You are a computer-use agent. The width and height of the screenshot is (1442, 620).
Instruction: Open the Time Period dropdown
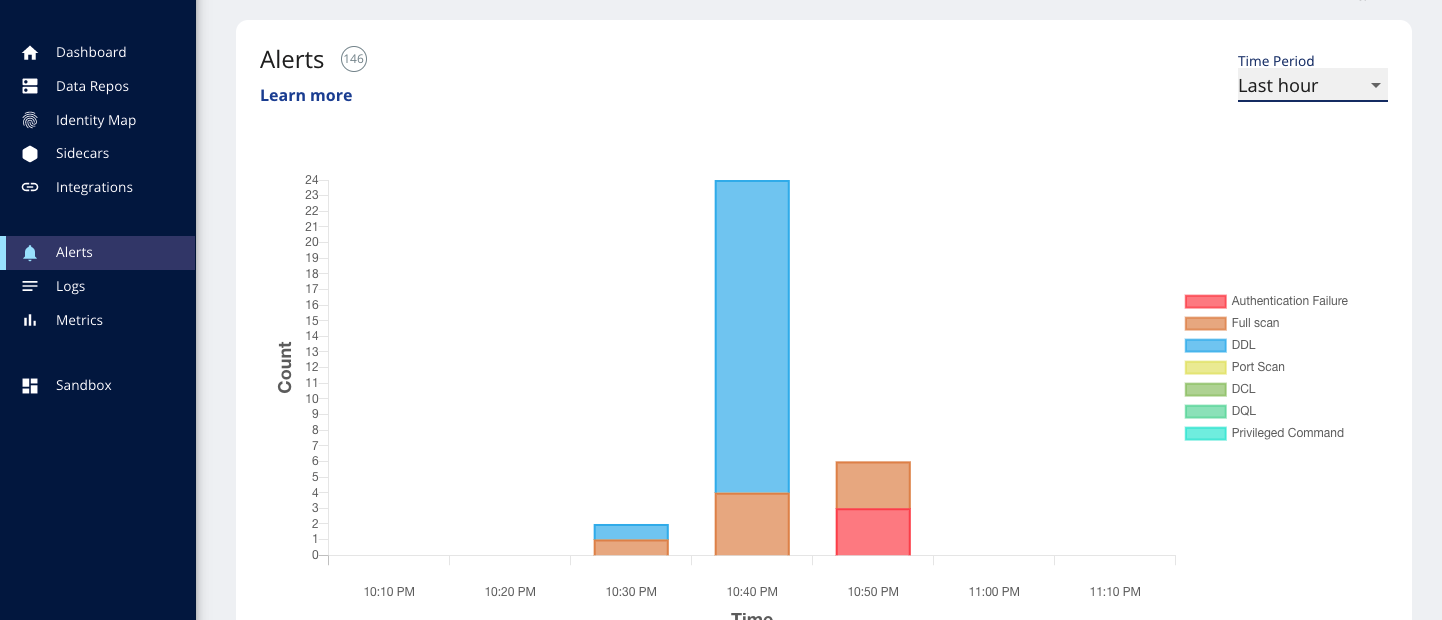tap(1300, 86)
